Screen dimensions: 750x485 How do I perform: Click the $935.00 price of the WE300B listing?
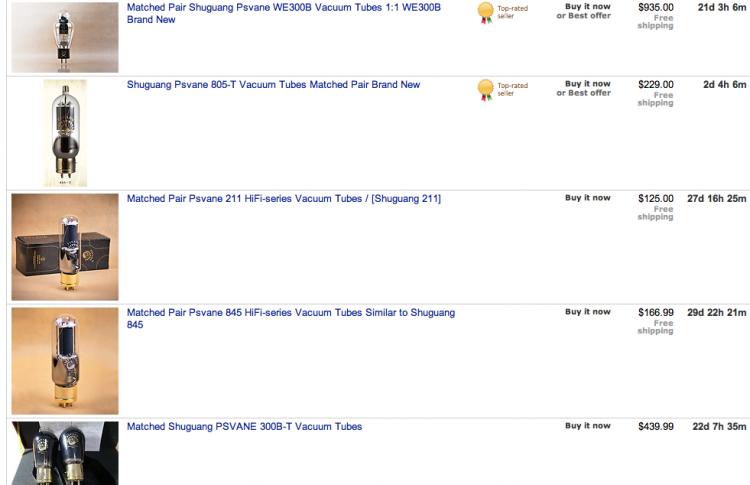656,7
